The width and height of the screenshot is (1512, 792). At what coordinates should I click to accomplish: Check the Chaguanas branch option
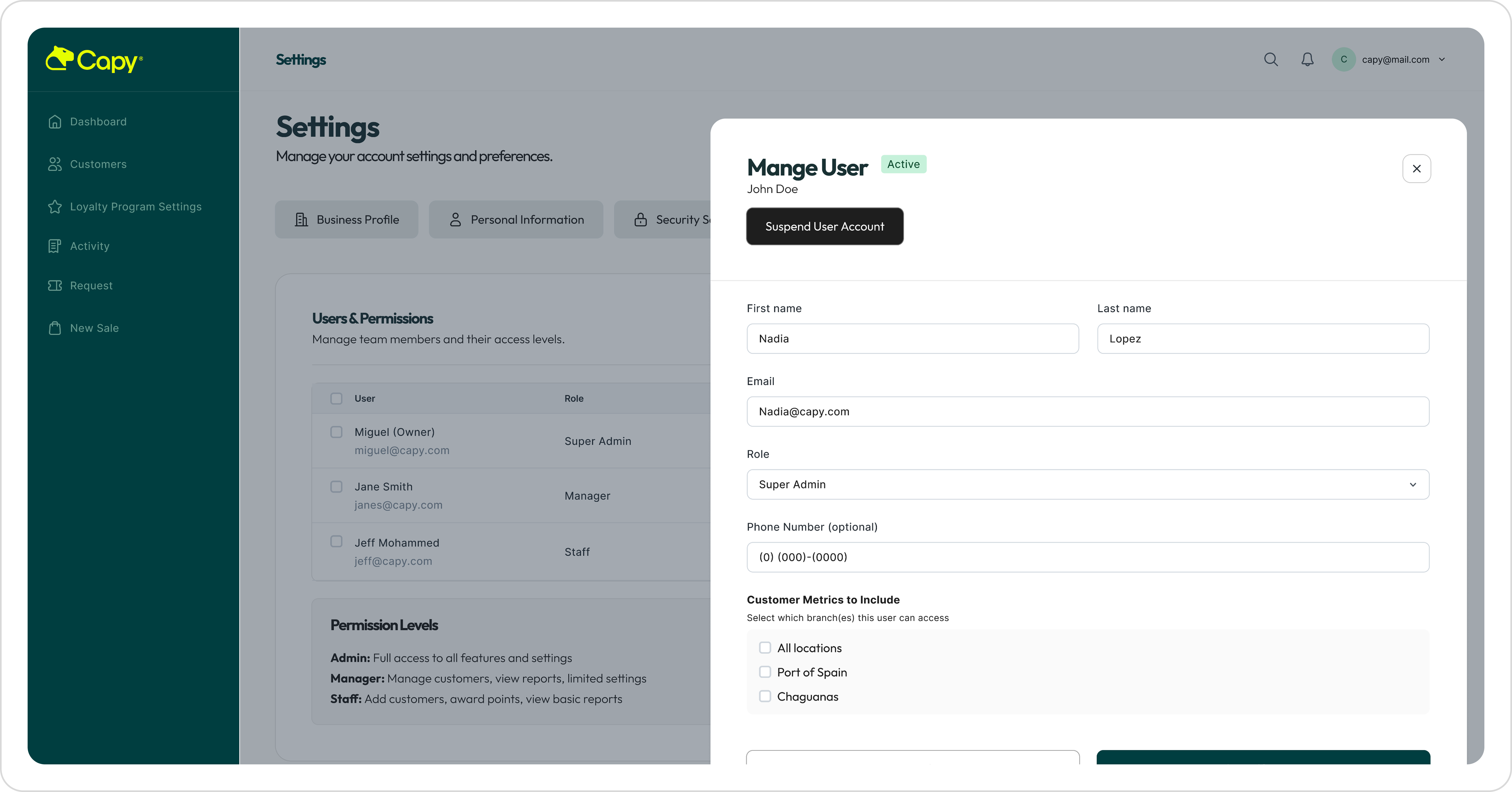point(765,696)
